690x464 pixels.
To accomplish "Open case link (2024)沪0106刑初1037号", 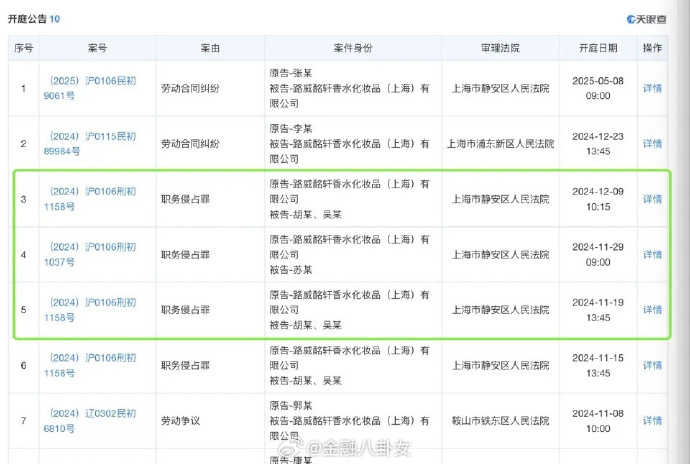I will coord(90,254).
